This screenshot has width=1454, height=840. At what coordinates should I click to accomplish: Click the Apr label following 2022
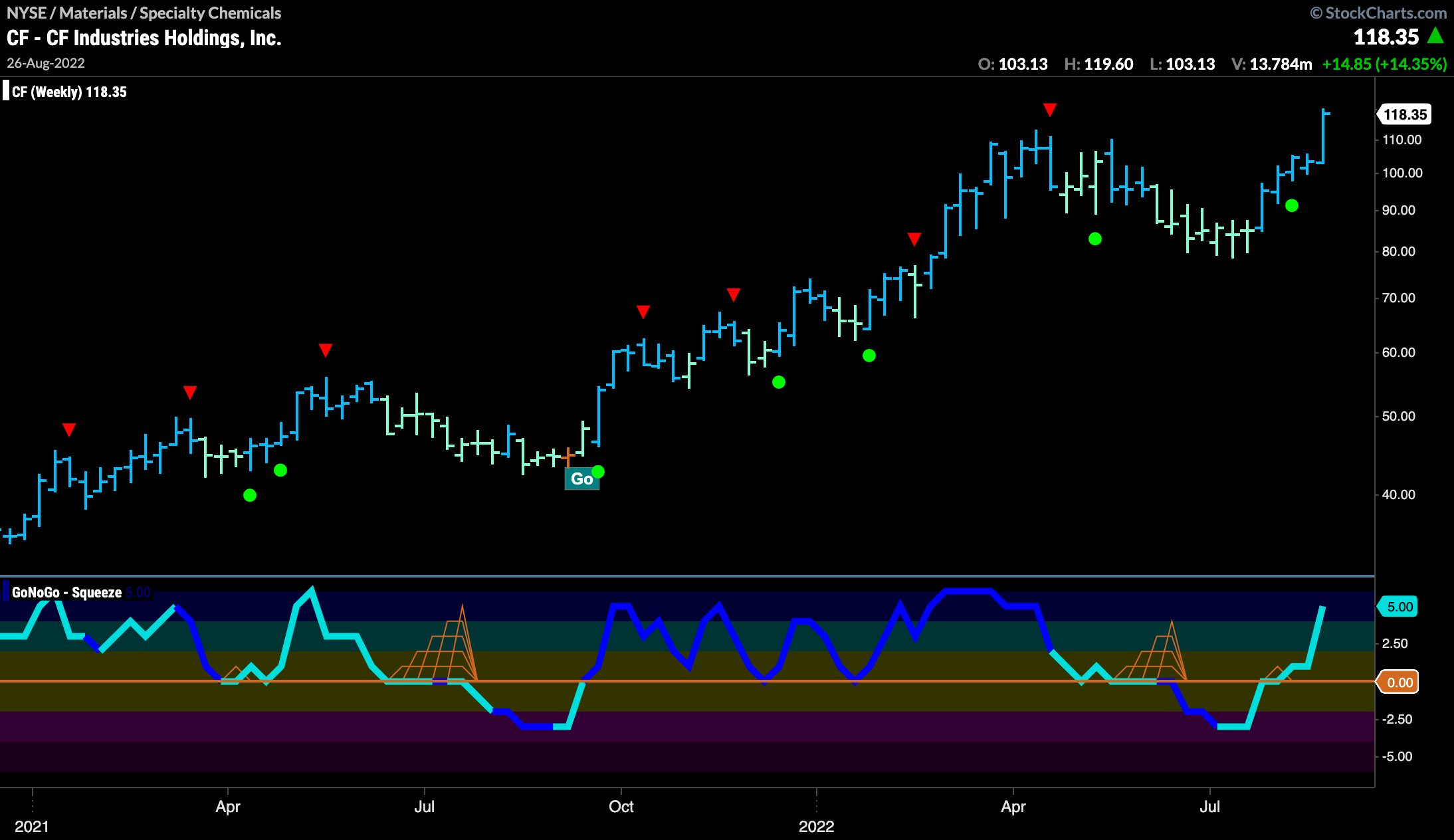(1013, 807)
